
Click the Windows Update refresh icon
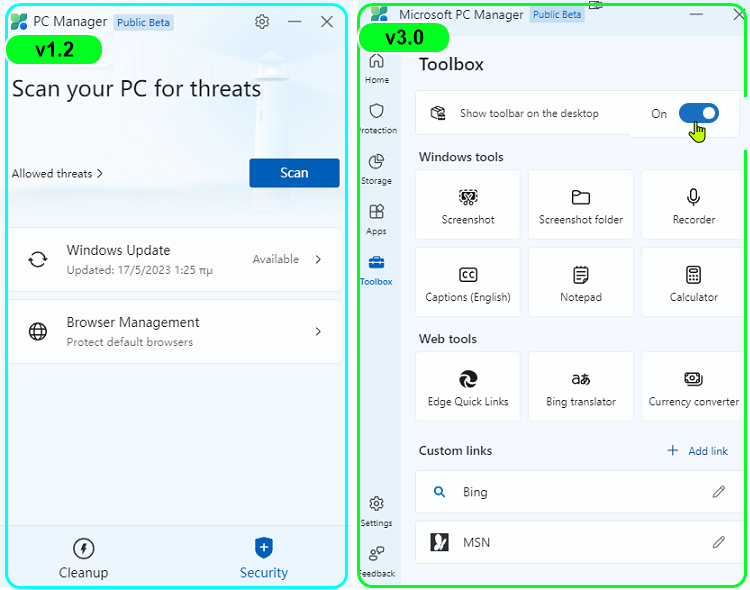pyautogui.click(x=38, y=259)
